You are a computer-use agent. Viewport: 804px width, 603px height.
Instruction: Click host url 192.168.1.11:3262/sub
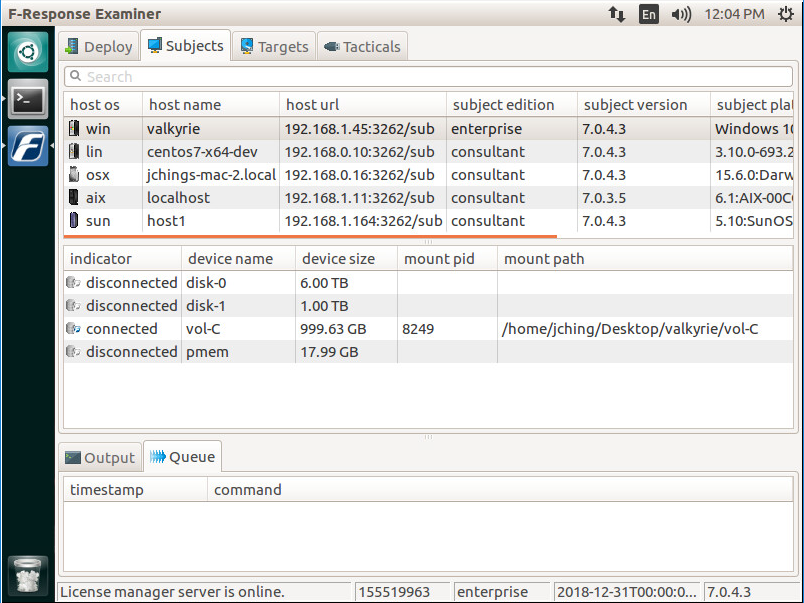coord(359,198)
